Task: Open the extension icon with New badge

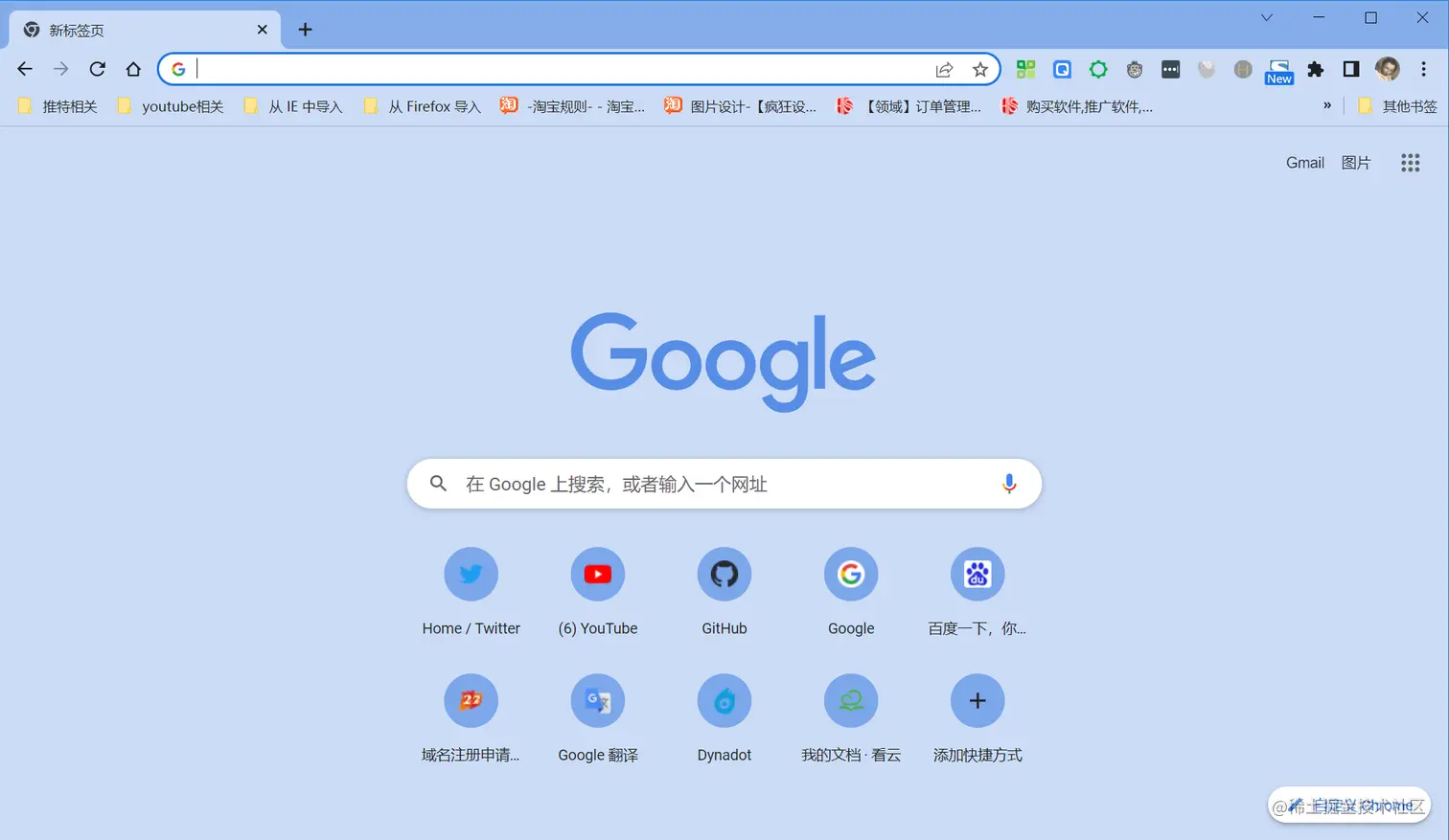Action: click(x=1278, y=71)
